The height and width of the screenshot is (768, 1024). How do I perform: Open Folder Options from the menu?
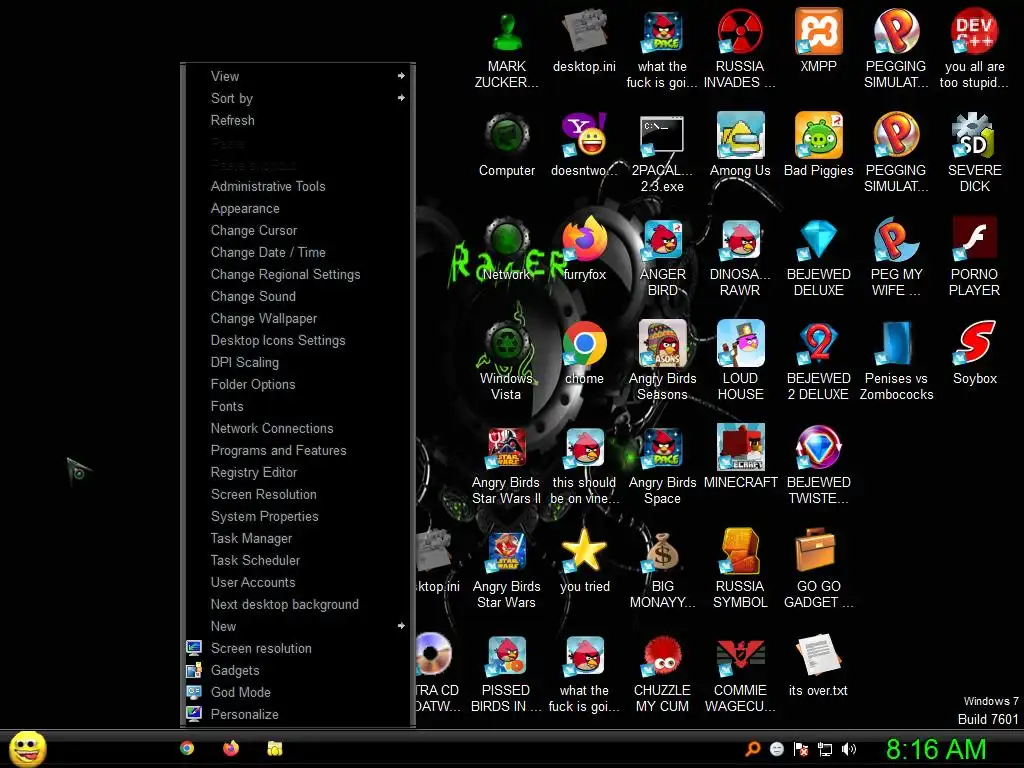point(301,384)
